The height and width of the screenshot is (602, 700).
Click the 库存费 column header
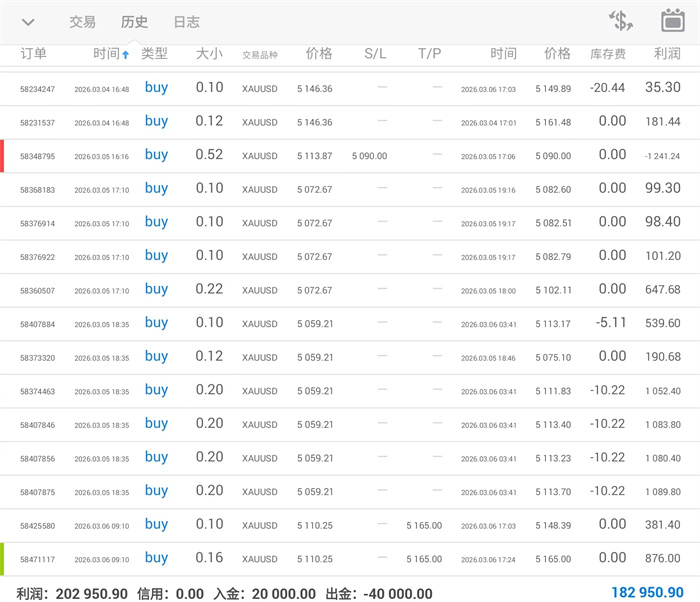click(x=608, y=54)
